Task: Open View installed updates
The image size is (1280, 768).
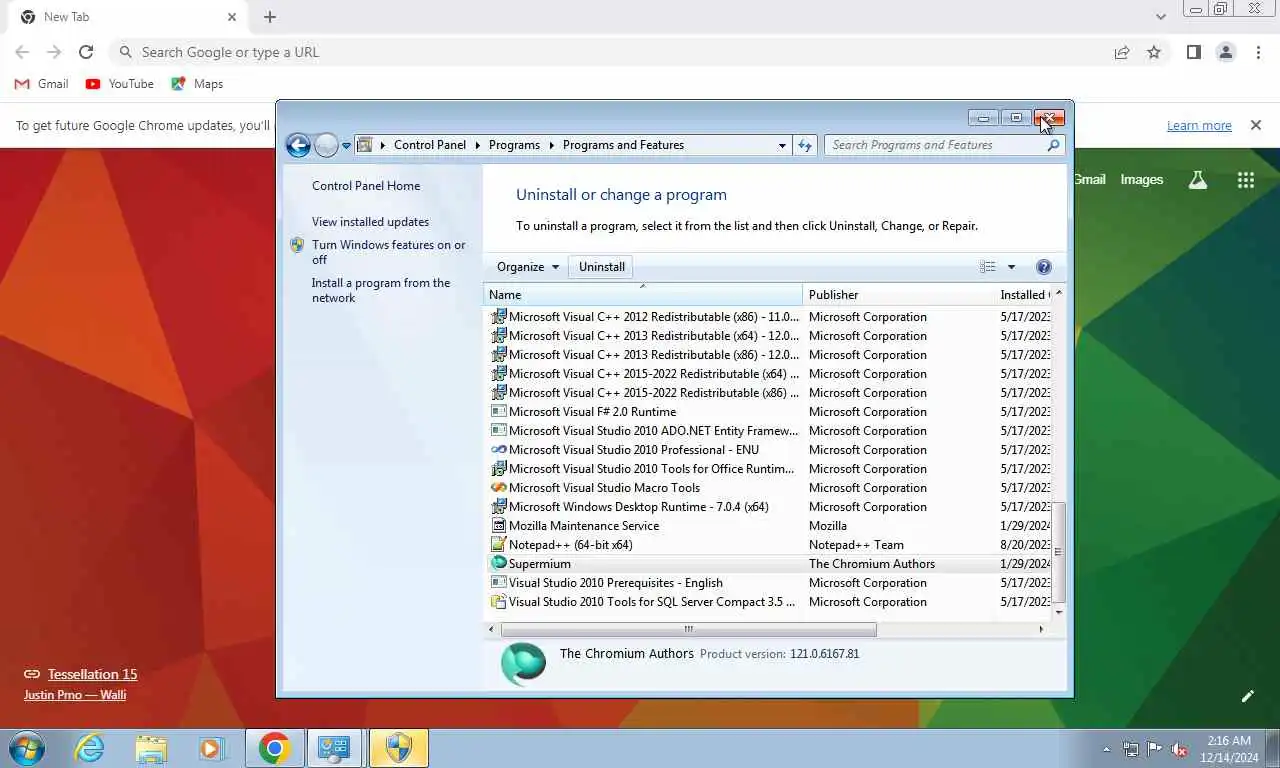Action: pos(370,222)
